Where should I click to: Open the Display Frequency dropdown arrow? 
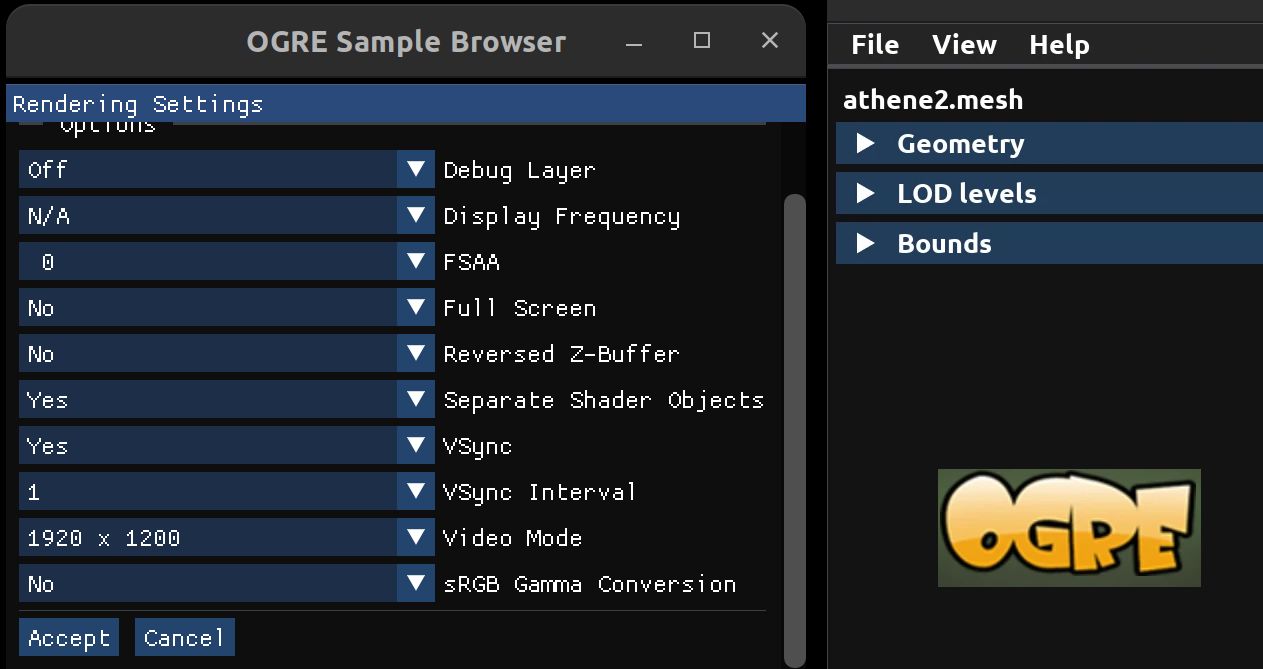(416, 216)
